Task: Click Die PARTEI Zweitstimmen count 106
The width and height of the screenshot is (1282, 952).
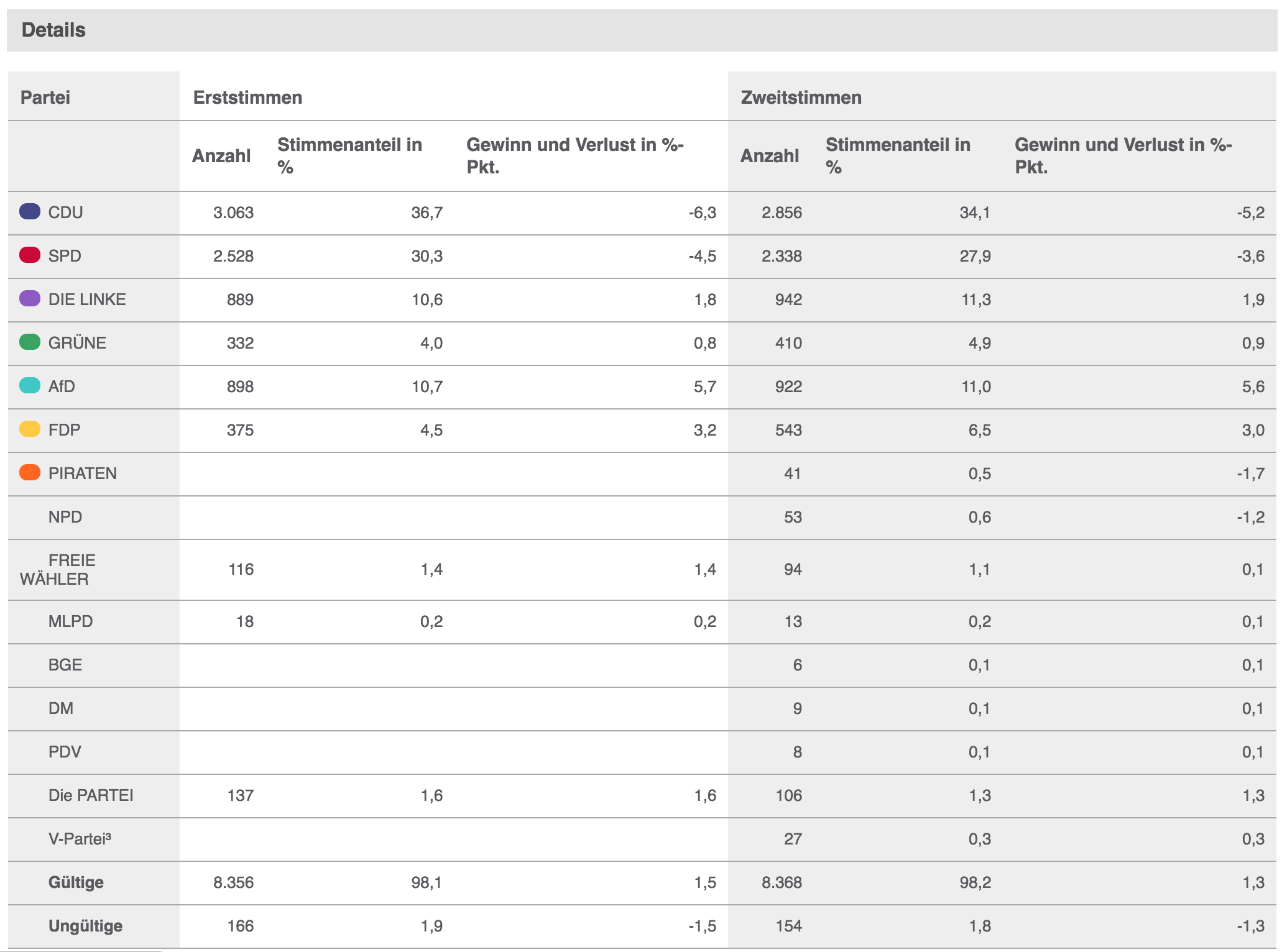Action: point(789,795)
